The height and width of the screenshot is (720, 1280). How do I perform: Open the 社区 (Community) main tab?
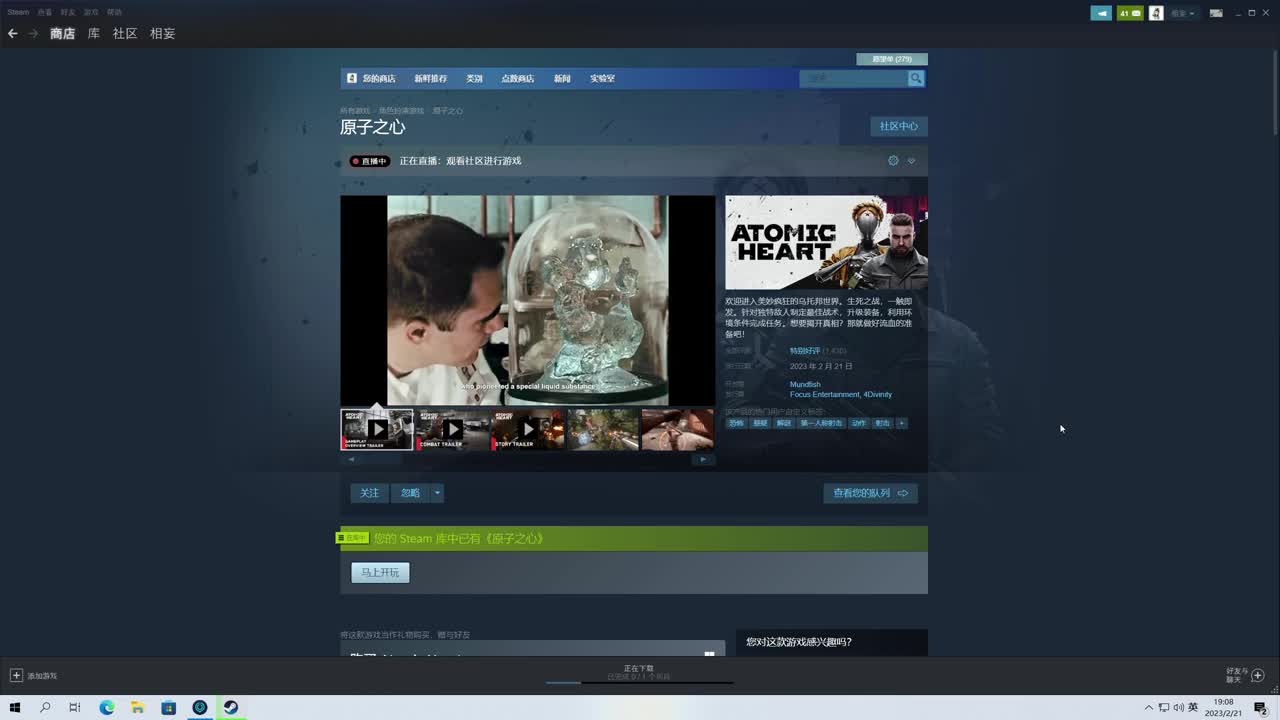[125, 33]
